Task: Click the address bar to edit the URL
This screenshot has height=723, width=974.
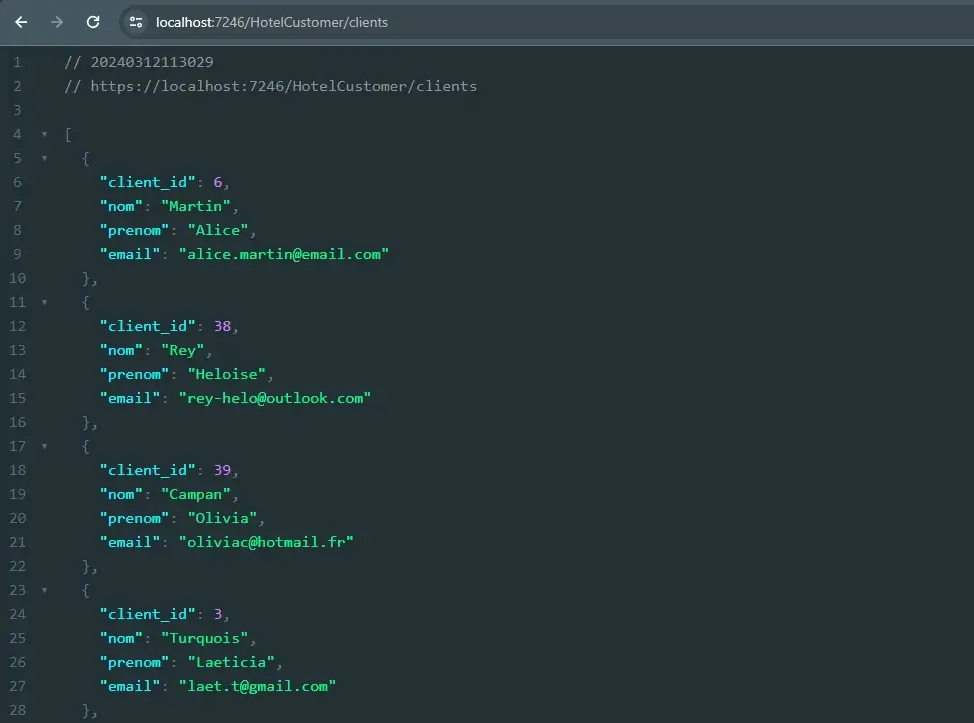Action: tap(300, 21)
